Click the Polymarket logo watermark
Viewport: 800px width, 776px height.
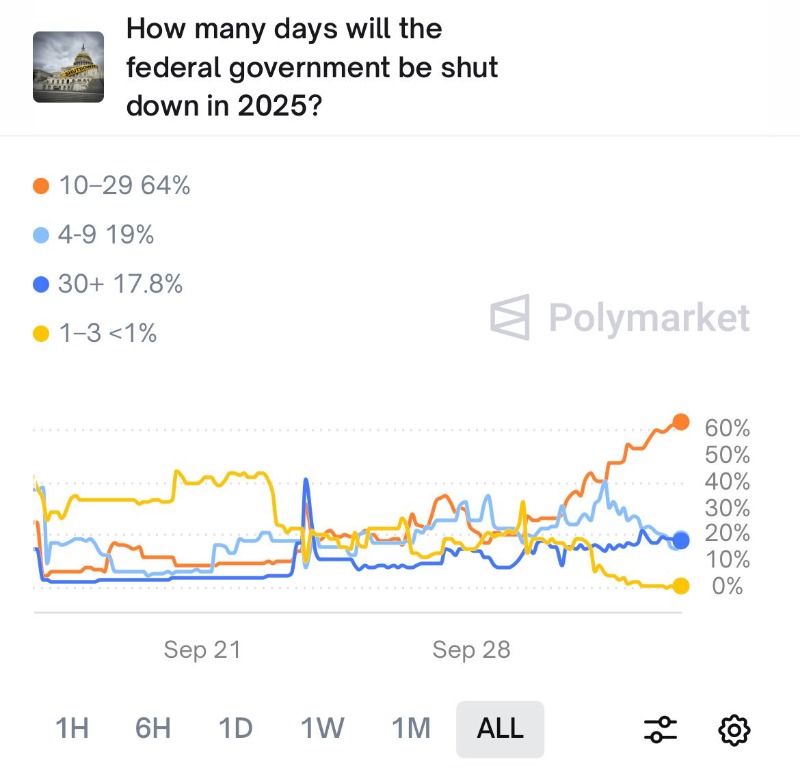click(620, 318)
